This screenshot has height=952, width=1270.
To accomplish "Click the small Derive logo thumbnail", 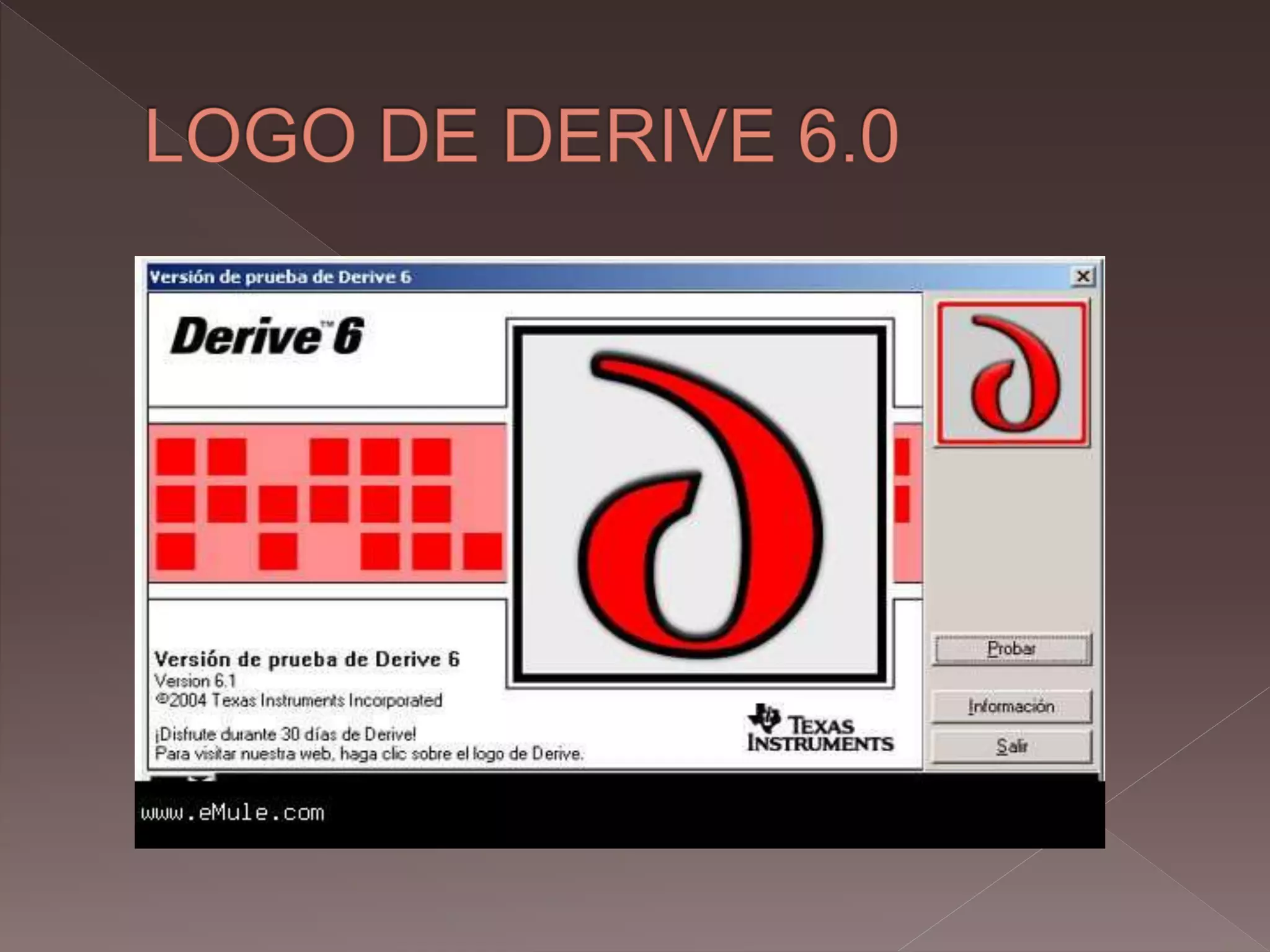I will point(1012,374).
